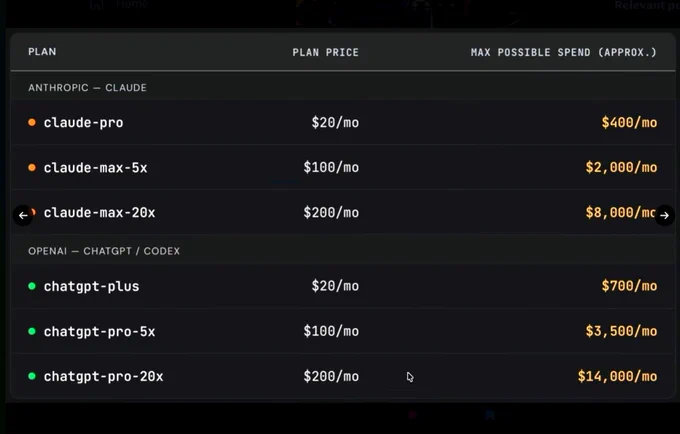
Task: Click the OpenAI — ChatGPT / Codex section header
Action: click(104, 251)
